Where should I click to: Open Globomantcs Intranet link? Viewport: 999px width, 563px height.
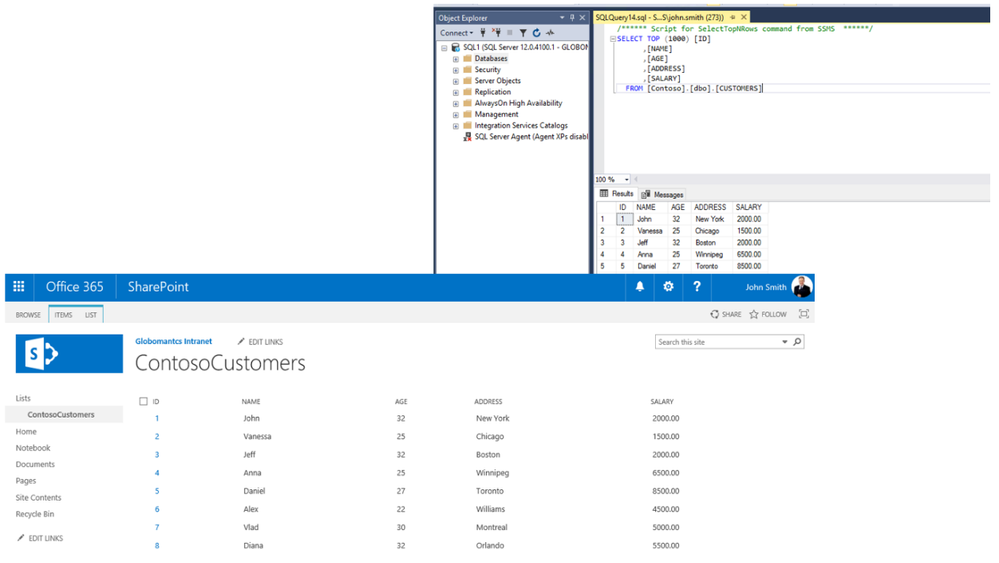pos(173,341)
